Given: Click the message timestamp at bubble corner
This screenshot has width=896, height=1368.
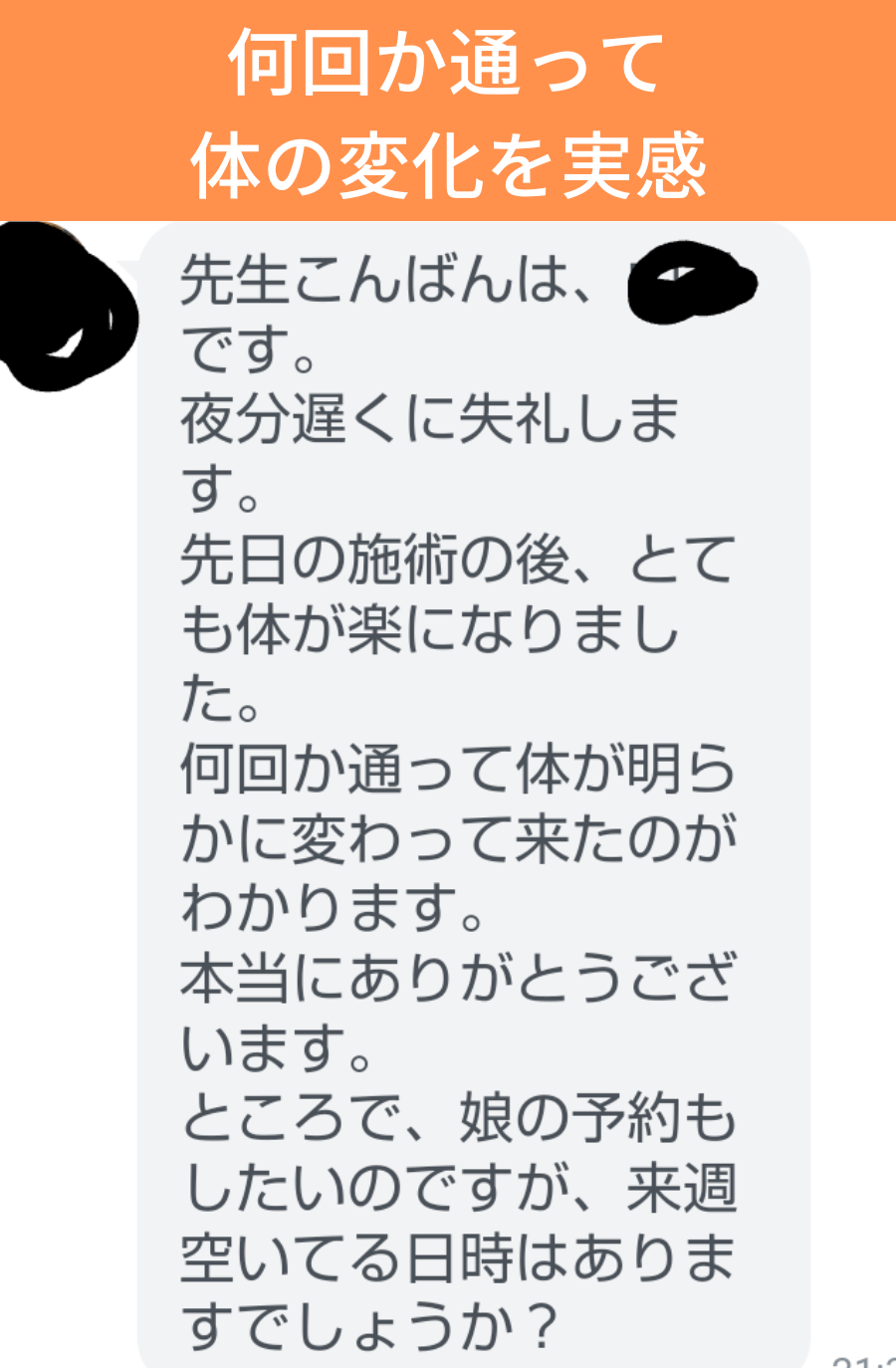Looking at the screenshot, I should point(864,1360).
